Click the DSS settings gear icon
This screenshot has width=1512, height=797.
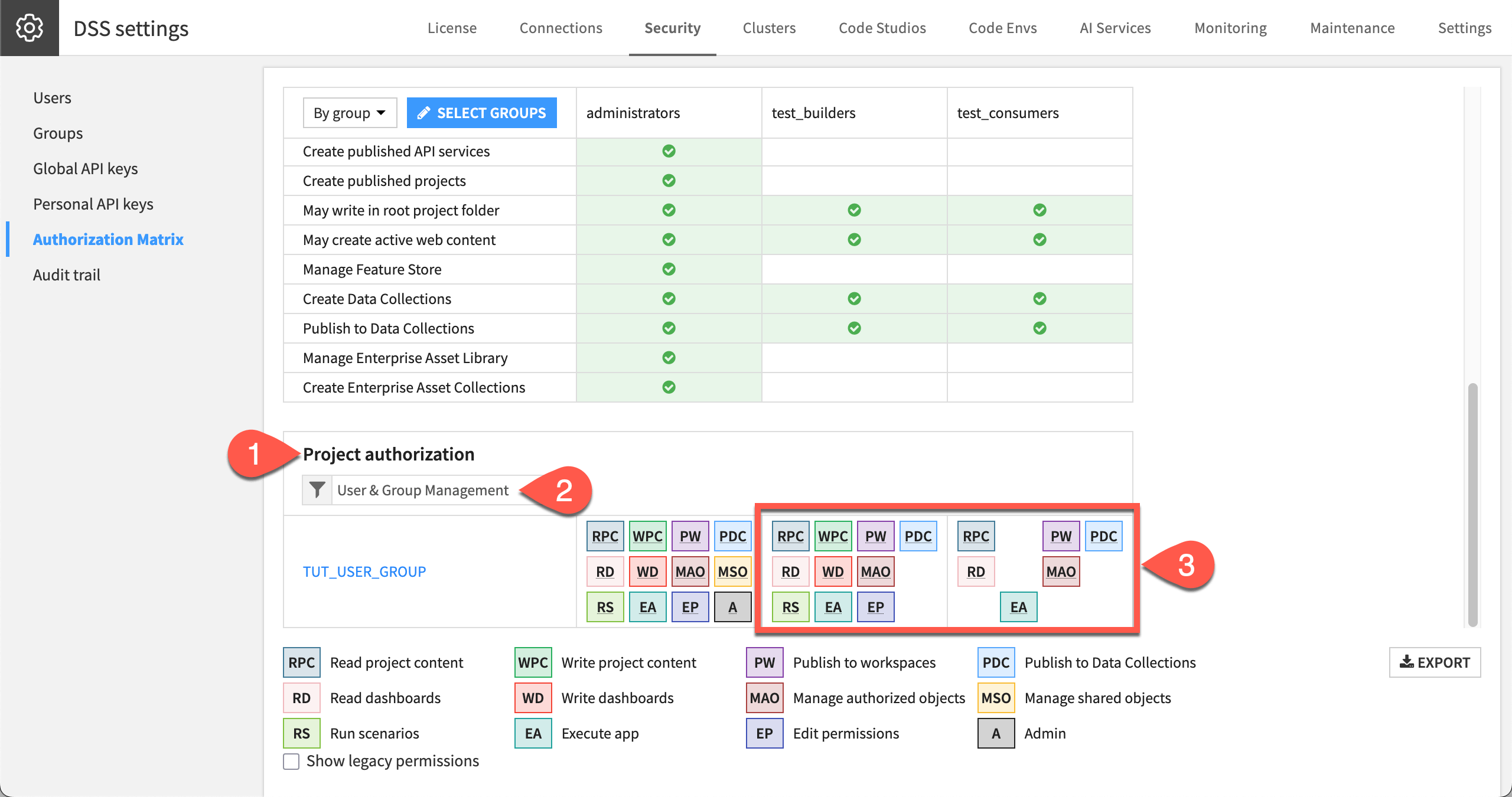[30, 28]
